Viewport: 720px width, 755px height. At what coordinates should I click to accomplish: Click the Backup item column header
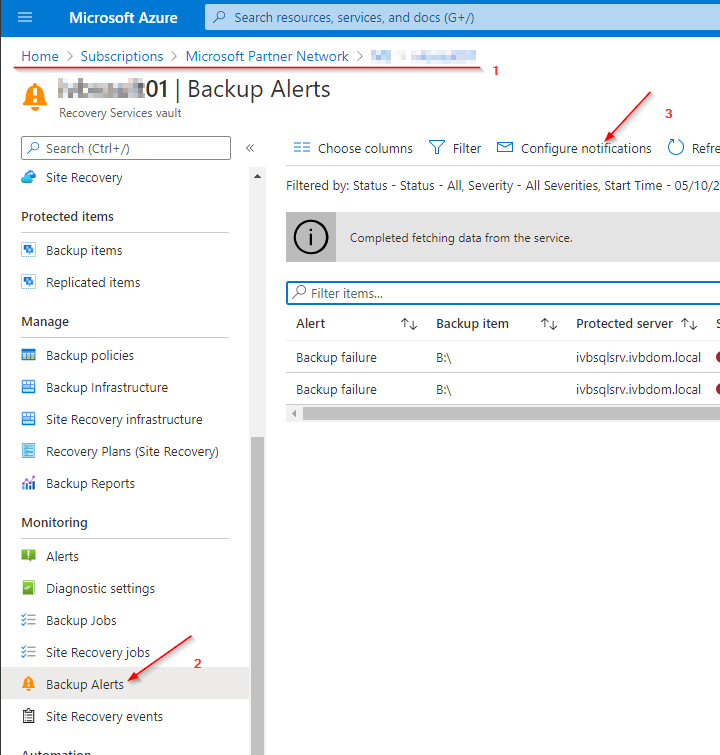(x=472, y=324)
